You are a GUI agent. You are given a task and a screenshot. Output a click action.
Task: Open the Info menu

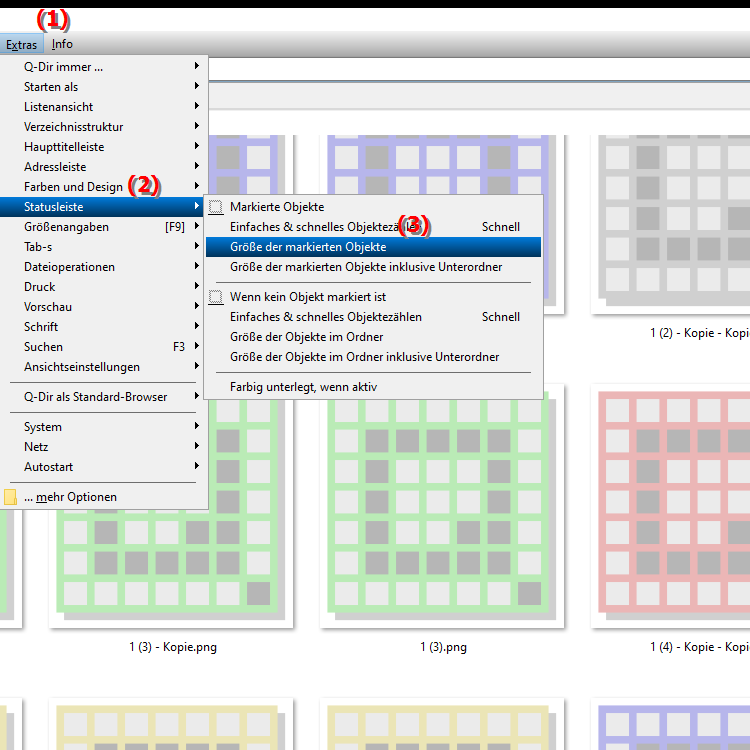point(62,44)
